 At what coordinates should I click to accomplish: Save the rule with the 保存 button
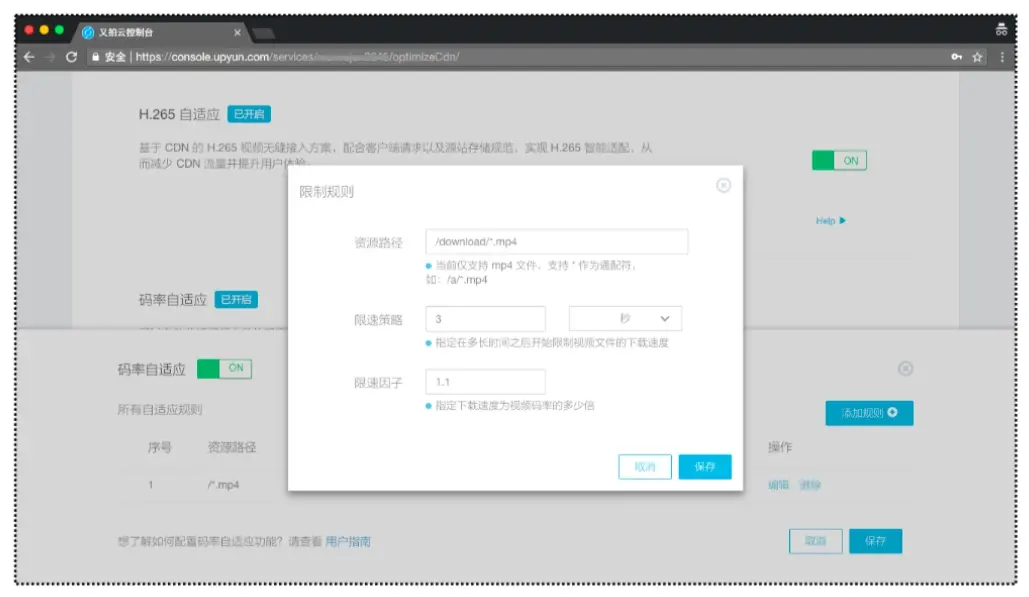click(x=705, y=466)
